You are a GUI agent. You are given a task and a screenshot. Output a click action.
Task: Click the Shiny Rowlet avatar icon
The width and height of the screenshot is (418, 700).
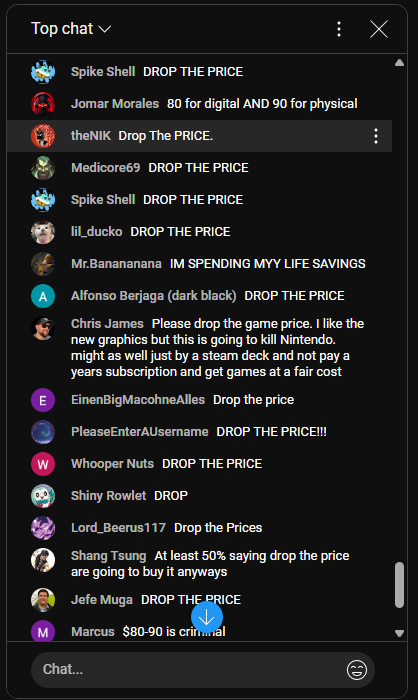click(43, 496)
